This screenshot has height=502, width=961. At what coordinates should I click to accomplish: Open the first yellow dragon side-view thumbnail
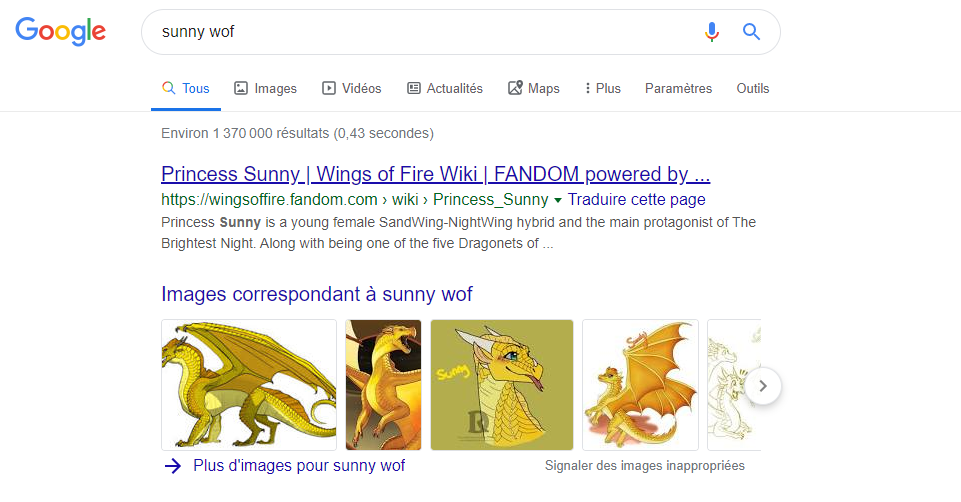(x=249, y=385)
